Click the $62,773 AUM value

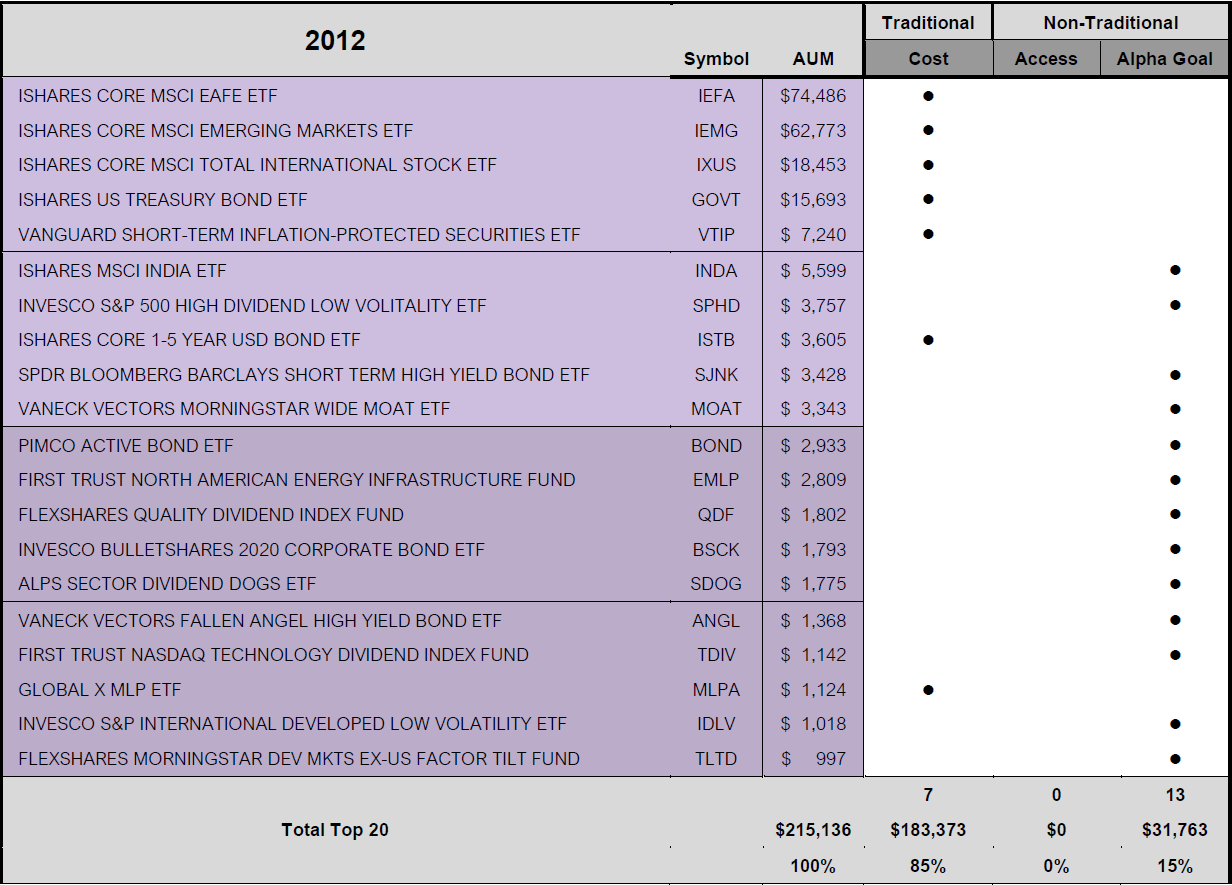(x=813, y=131)
